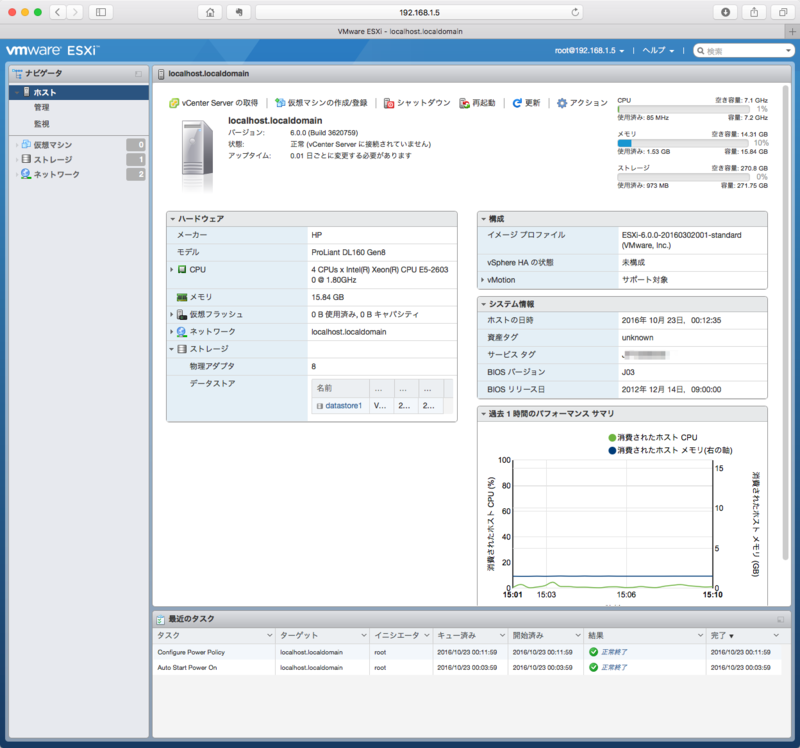Open 管理 under the host

tap(42, 107)
